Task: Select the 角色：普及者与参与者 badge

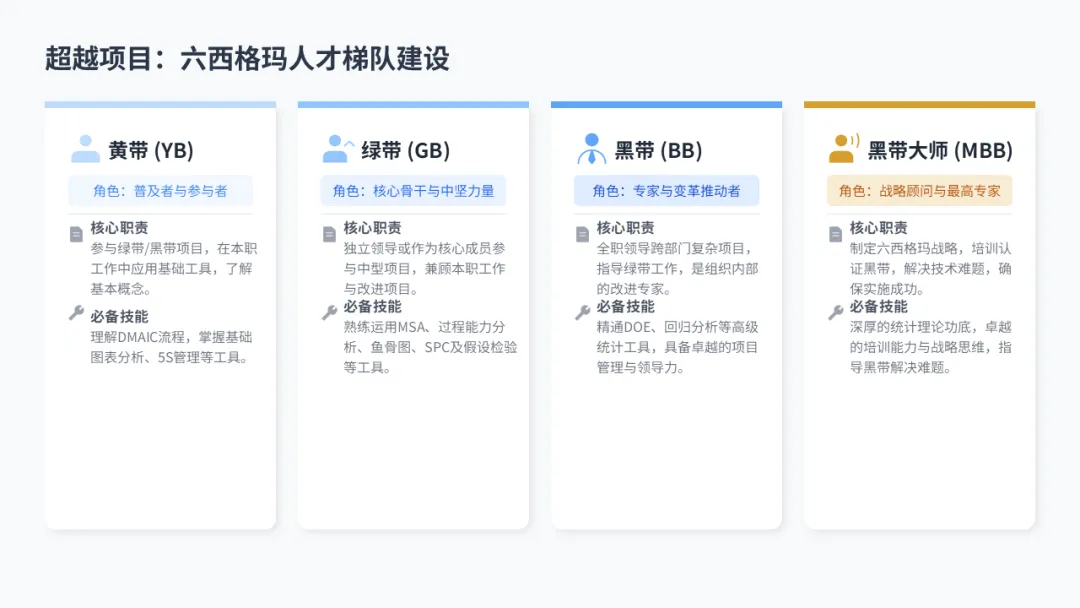Action: click(160, 191)
